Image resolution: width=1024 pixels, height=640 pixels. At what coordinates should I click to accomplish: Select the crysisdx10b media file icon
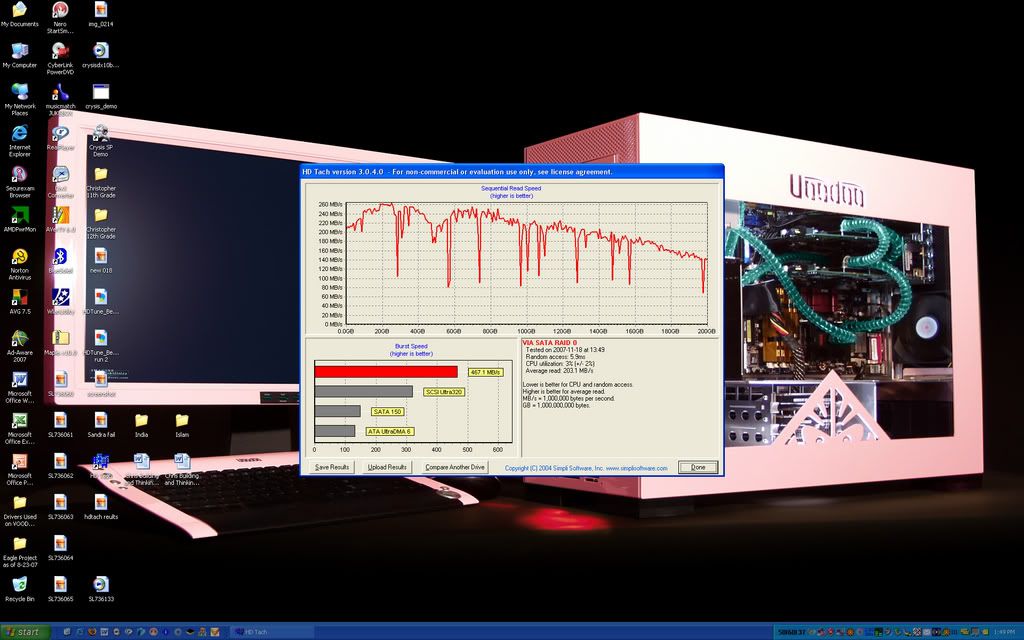pos(101,56)
